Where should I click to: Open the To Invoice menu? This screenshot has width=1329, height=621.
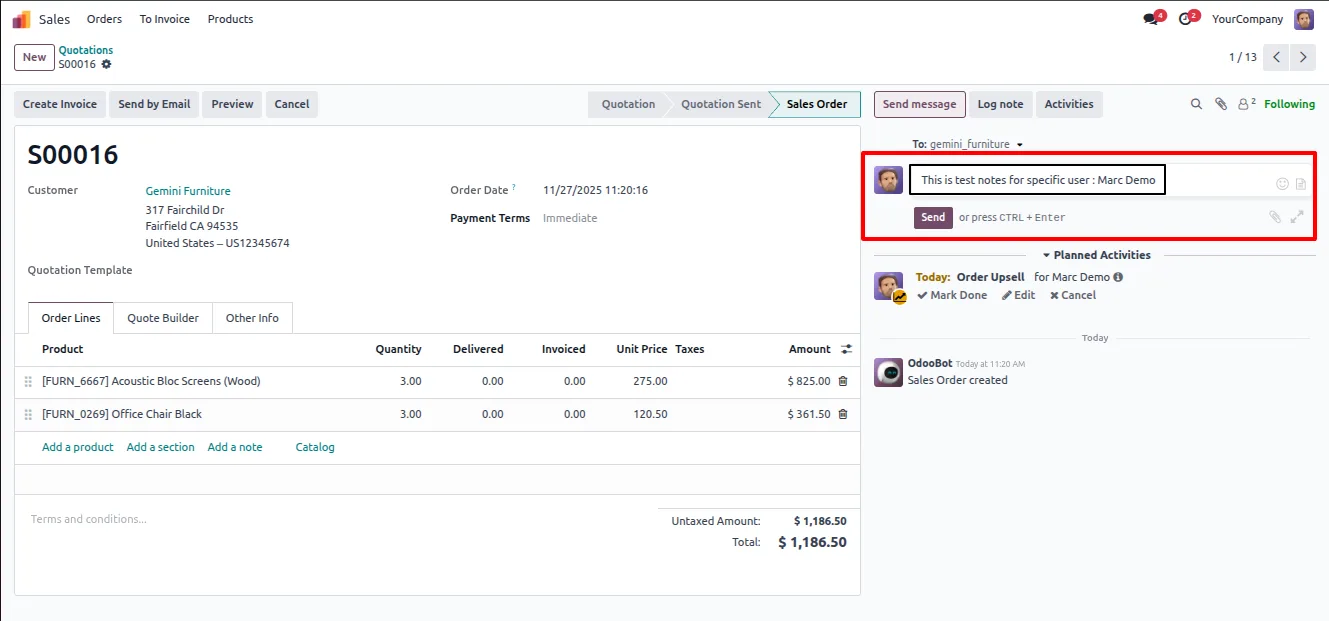167,19
